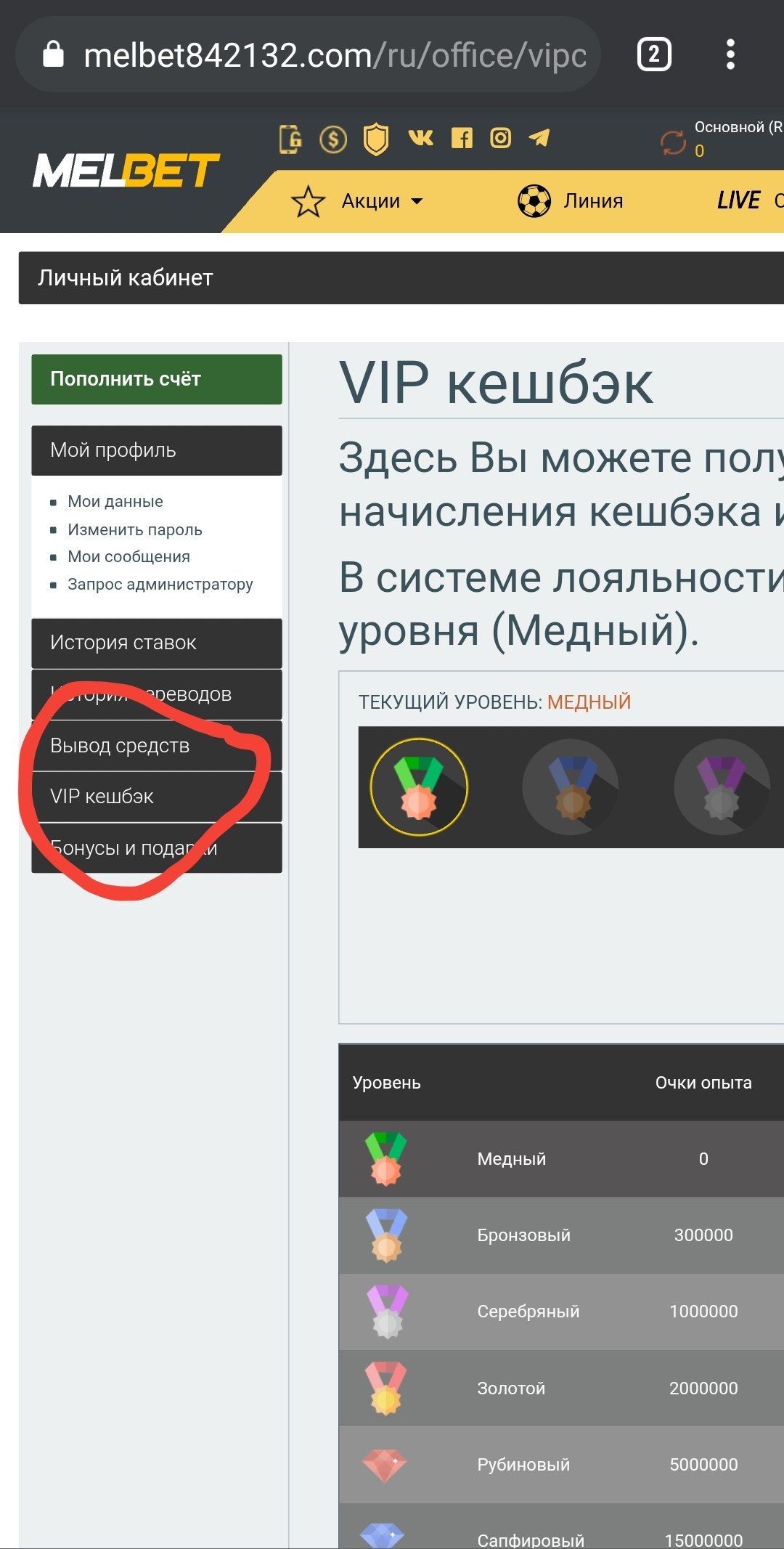Viewport: 784px width, 1549px height.
Task: Click the Уровень column header
Action: [x=387, y=1083]
